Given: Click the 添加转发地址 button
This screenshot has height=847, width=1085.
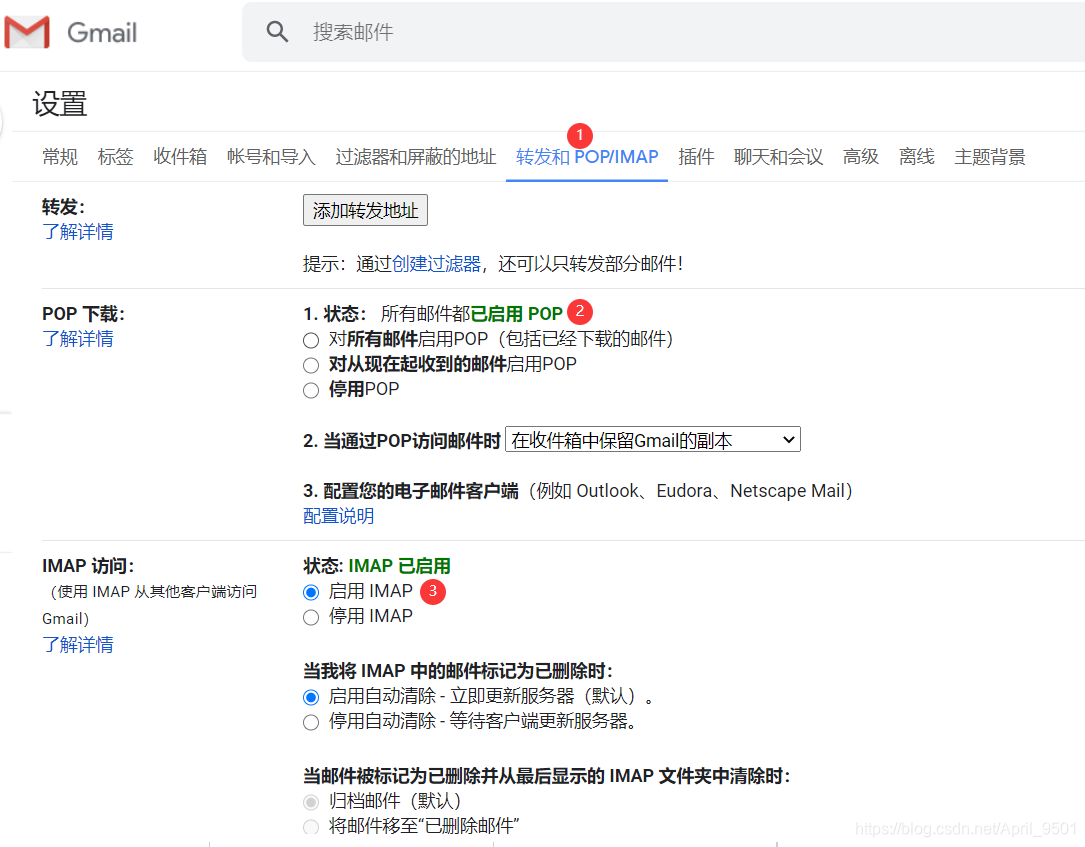Looking at the screenshot, I should pyautogui.click(x=365, y=210).
